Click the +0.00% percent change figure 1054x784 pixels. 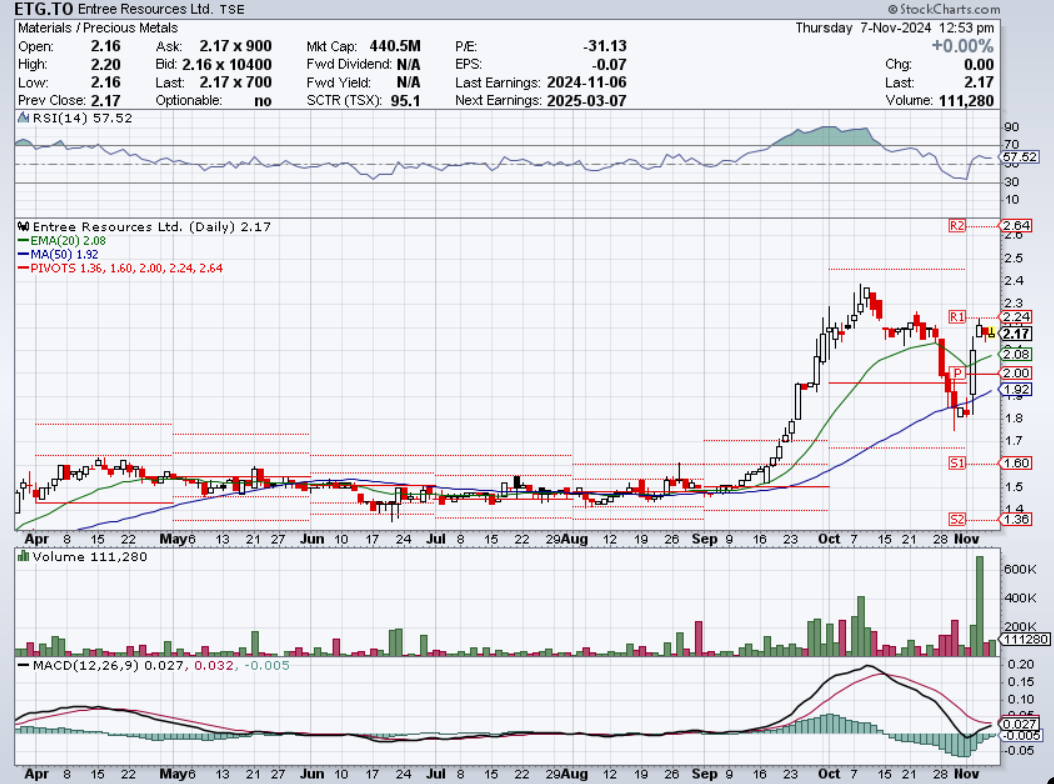(963, 46)
